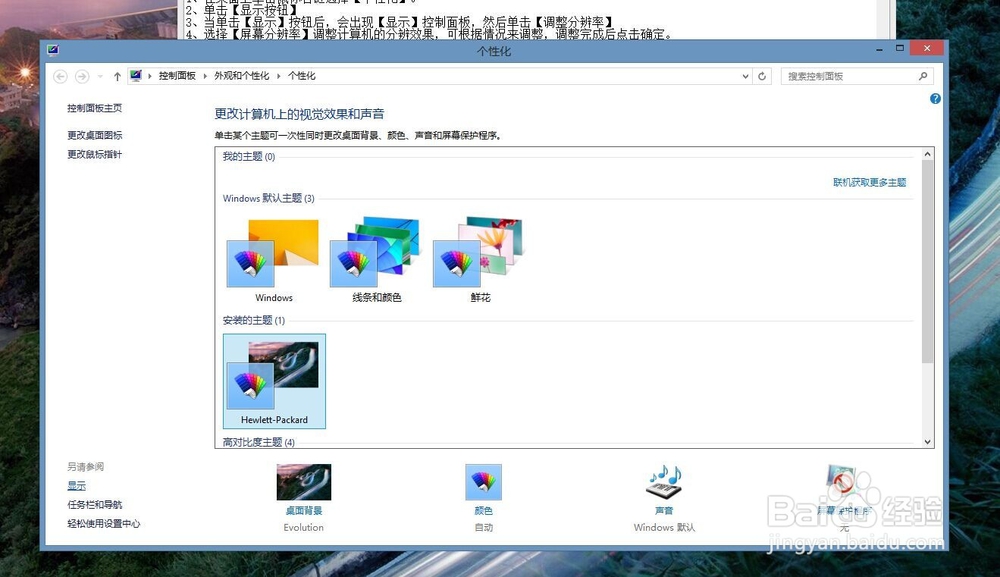Click the search magnifier icon

923,77
